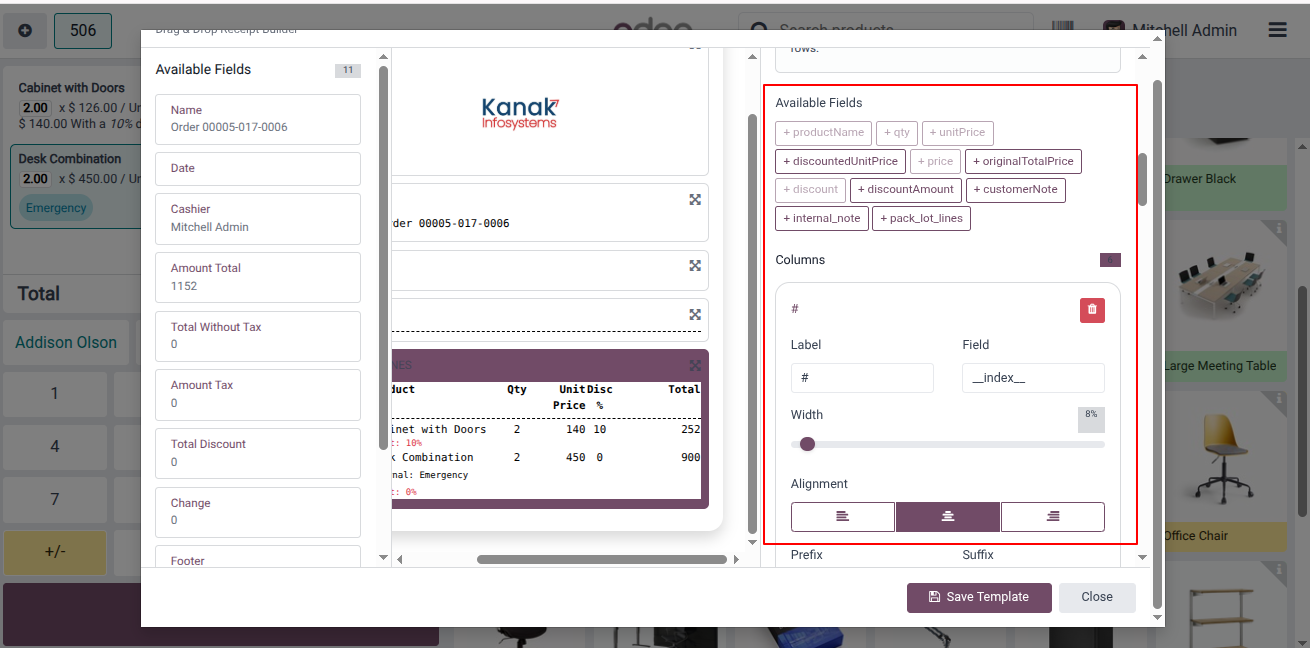Expand the order lines block handle
Image resolution: width=1310 pixels, height=648 pixels.
[695, 365]
